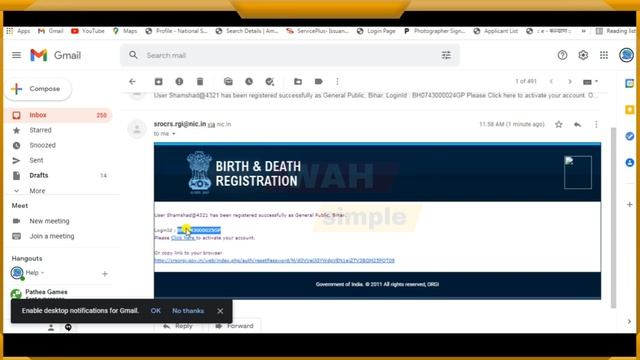Viewport: 640px width, 360px height.
Task: Star the srocrs.rgi@nic.in message
Action: (x=558, y=124)
